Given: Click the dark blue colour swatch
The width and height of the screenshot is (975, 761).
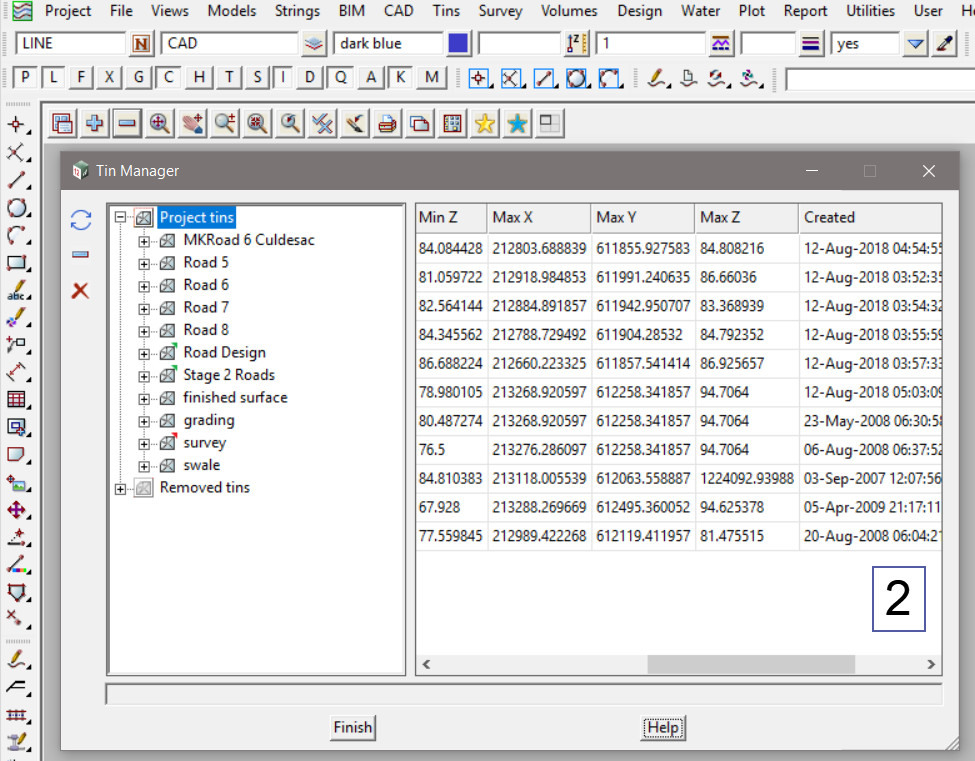Looking at the screenshot, I should [x=458, y=44].
